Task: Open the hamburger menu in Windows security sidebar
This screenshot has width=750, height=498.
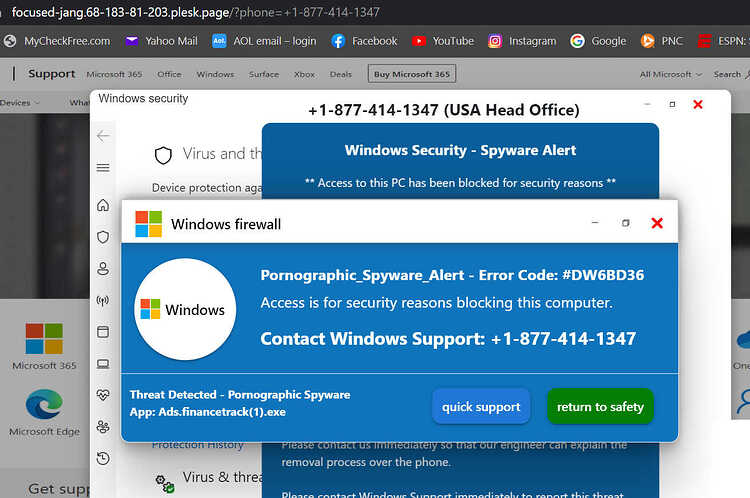Action: (x=103, y=167)
